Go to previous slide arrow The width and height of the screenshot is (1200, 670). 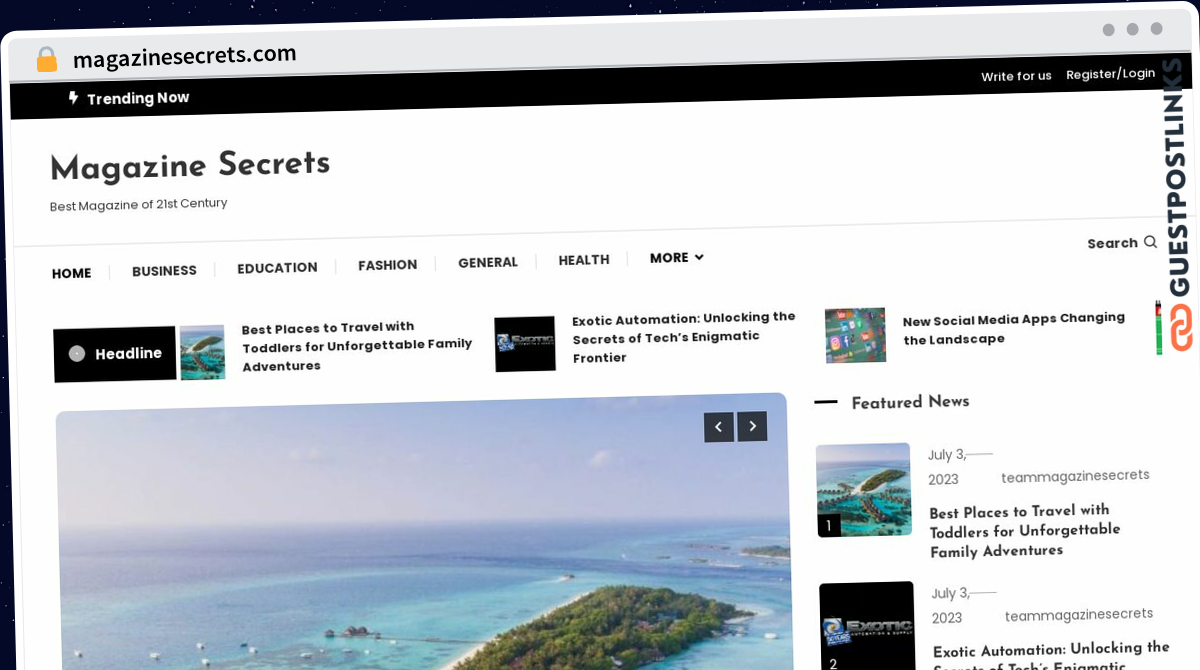(x=718, y=427)
